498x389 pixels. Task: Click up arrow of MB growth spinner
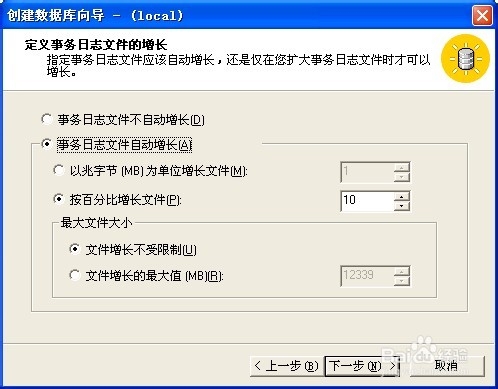click(402, 167)
